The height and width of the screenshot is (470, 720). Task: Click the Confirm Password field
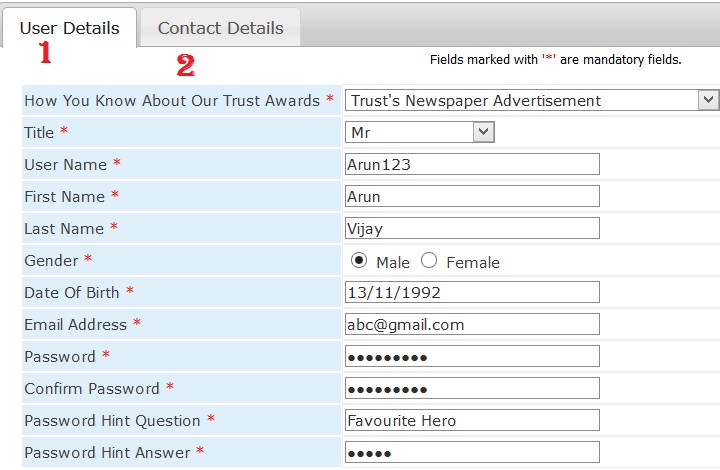pos(471,388)
